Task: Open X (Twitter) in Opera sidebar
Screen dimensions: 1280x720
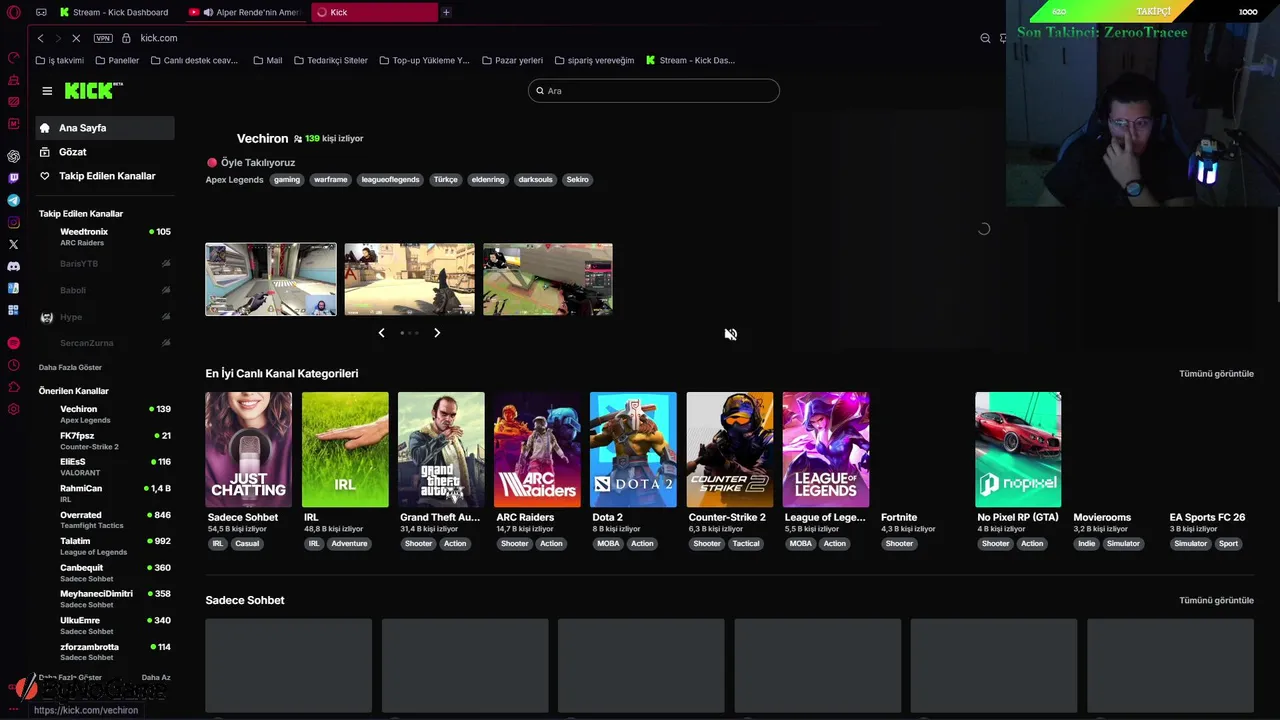Action: 14,244
